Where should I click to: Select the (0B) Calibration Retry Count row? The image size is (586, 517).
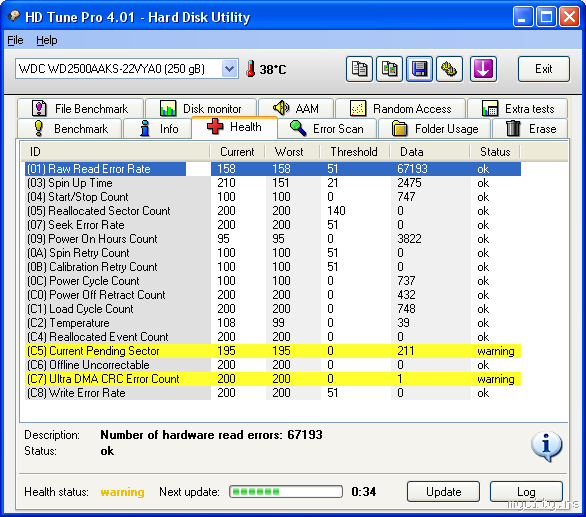tap(273, 267)
